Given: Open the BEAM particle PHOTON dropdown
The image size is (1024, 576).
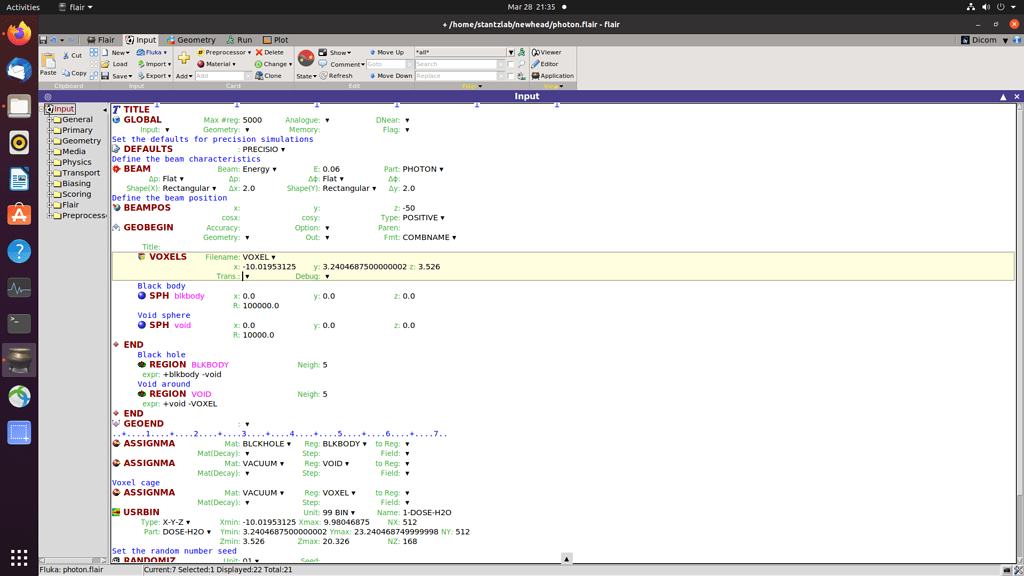Looking at the screenshot, I should point(423,169).
